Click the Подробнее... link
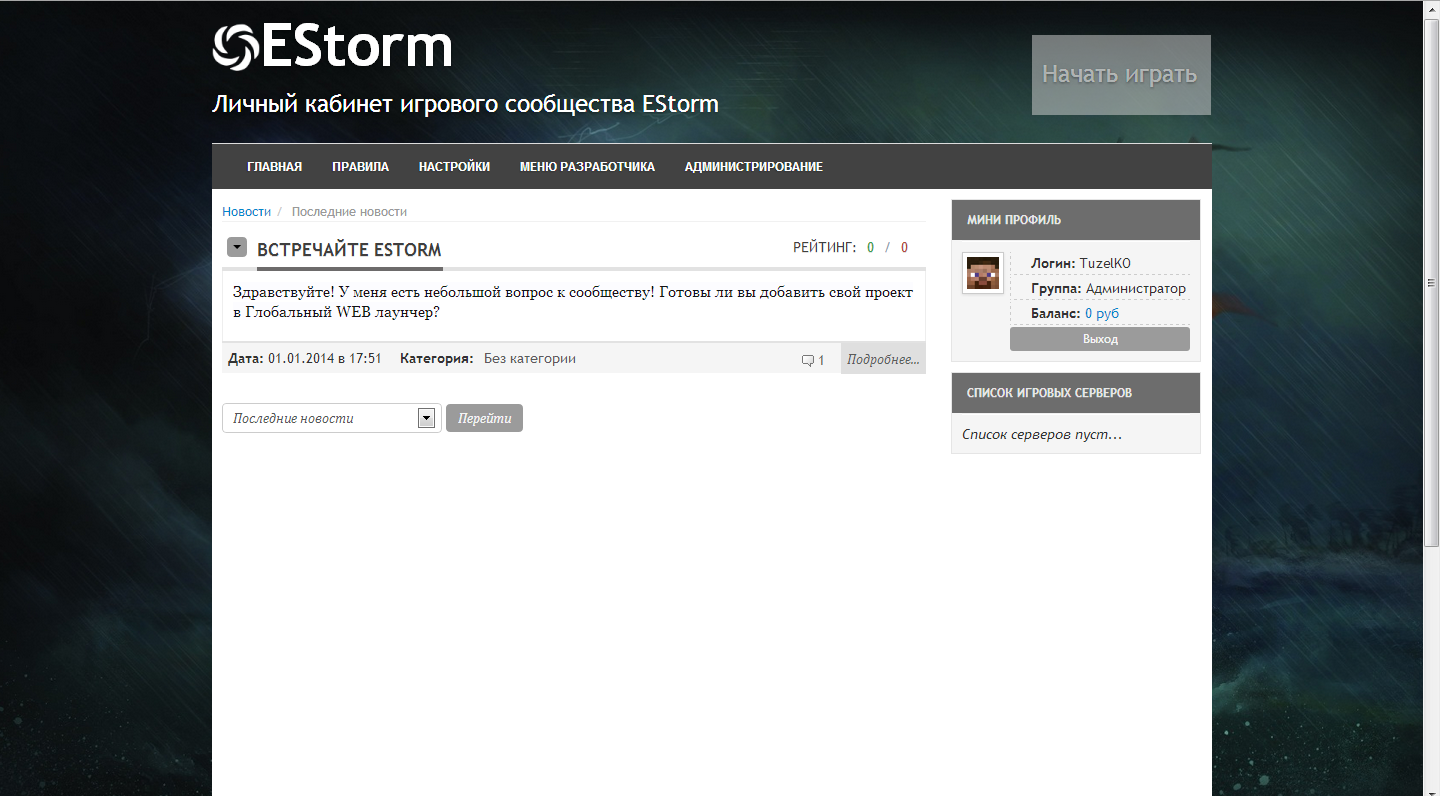The height and width of the screenshot is (796, 1440). pyautogui.click(x=883, y=359)
